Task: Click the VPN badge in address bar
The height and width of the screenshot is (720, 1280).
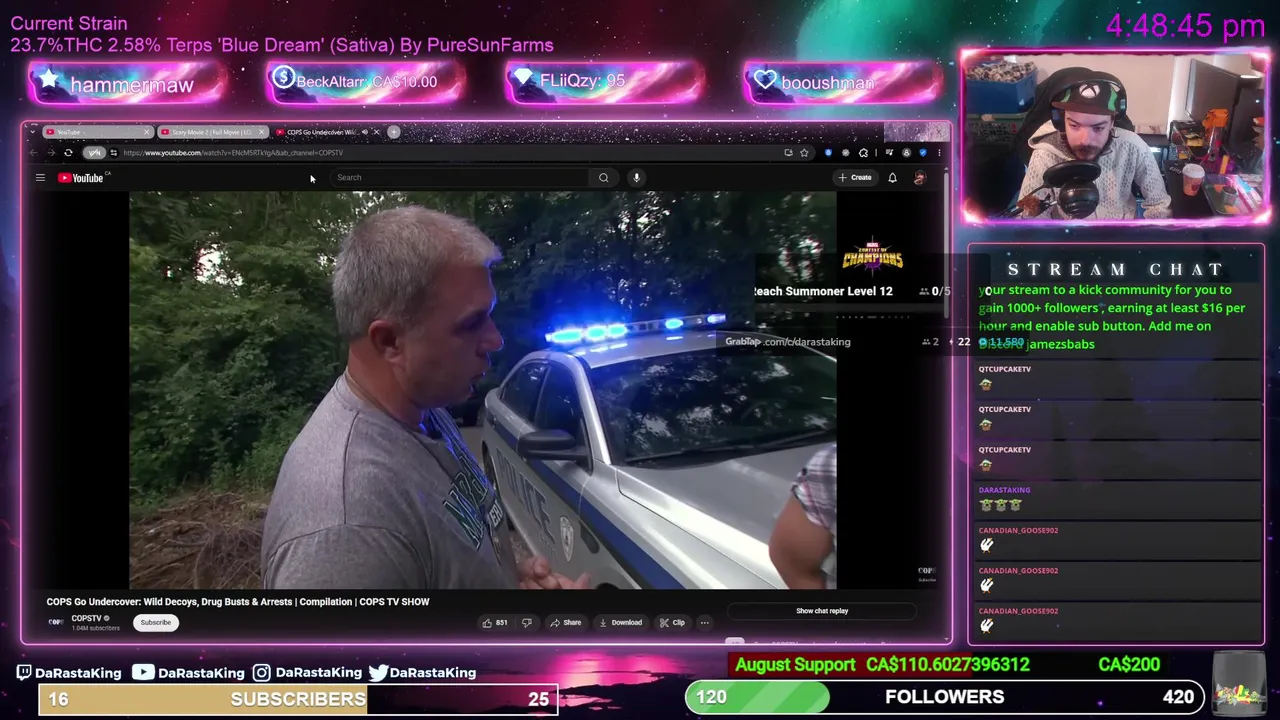Action: pyautogui.click(x=94, y=153)
